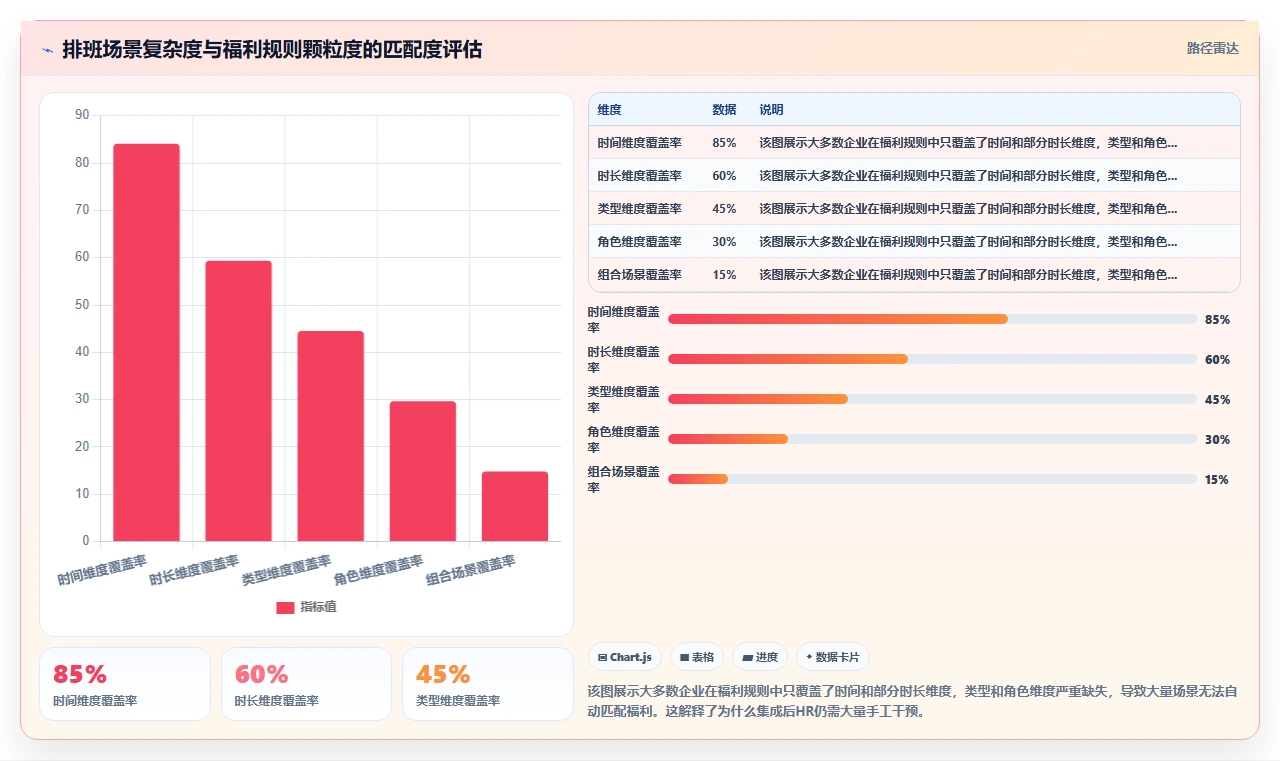This screenshot has height=761, width=1280.
Task: Select table row cell 组合场景覆盖率
Action: coord(639,274)
